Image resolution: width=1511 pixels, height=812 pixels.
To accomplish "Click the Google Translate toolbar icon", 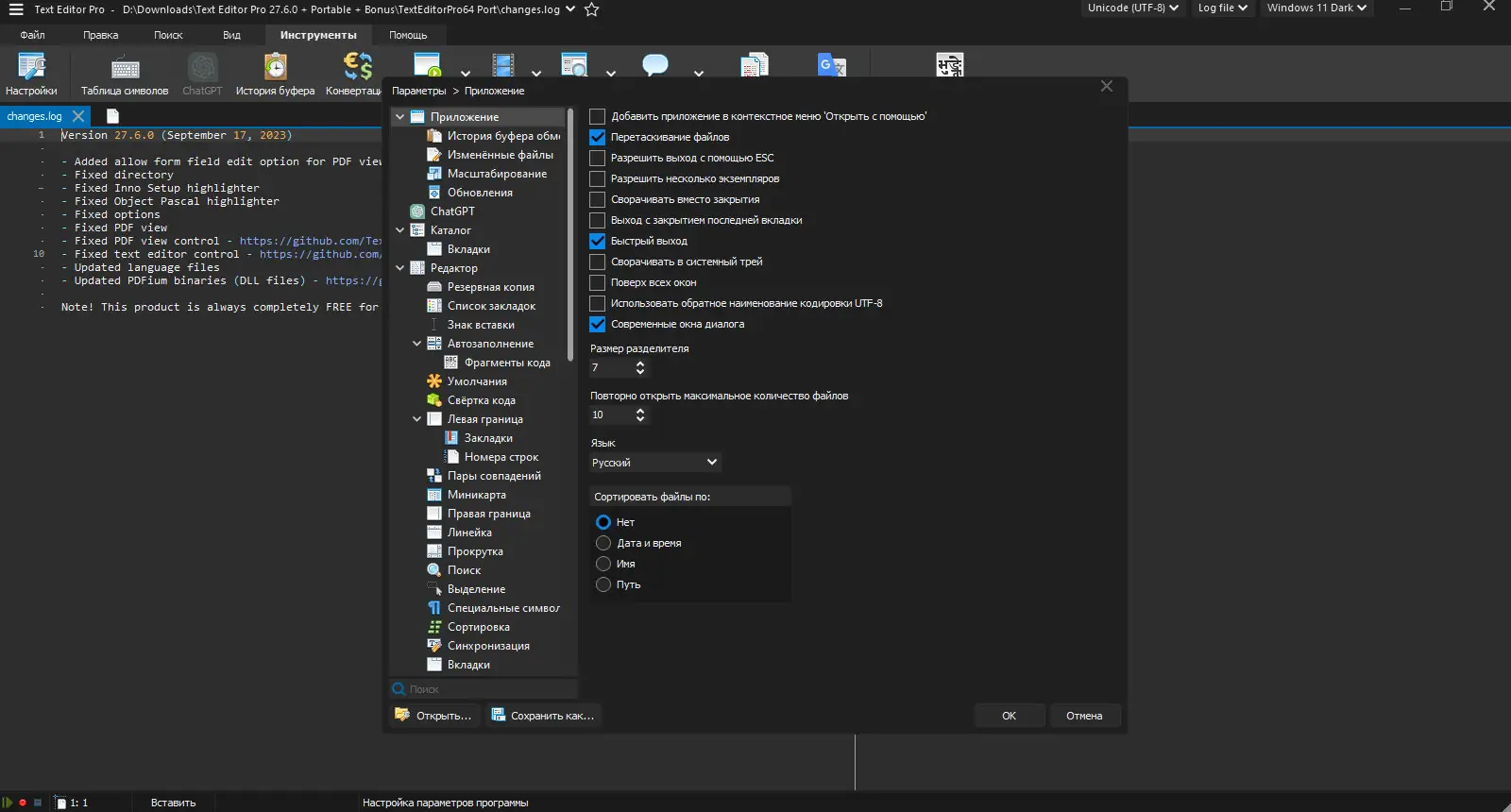I will tap(831, 65).
